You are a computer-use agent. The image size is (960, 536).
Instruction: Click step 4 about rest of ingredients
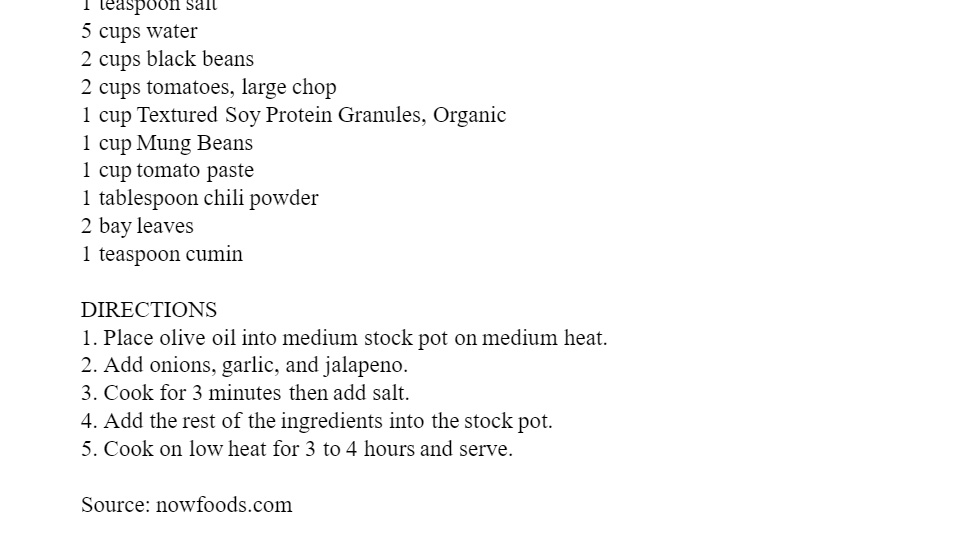317,421
